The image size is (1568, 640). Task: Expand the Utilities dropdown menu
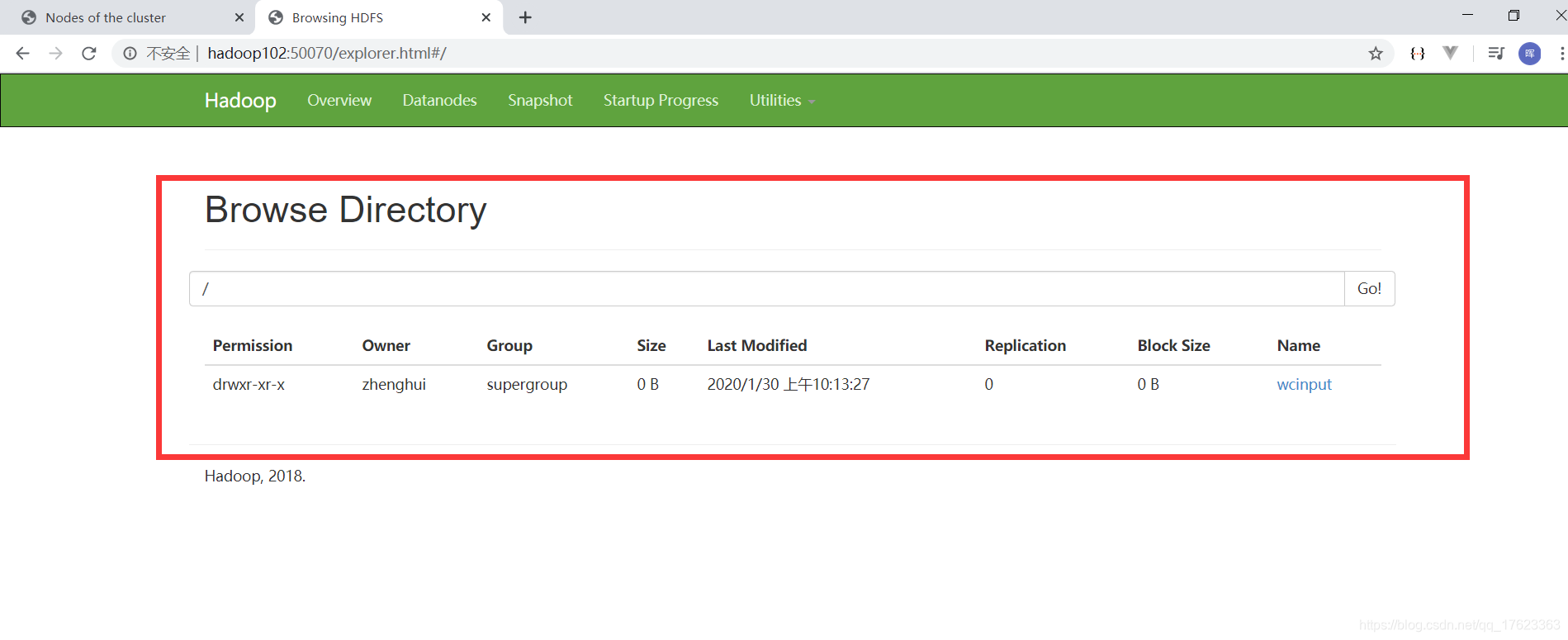click(781, 101)
